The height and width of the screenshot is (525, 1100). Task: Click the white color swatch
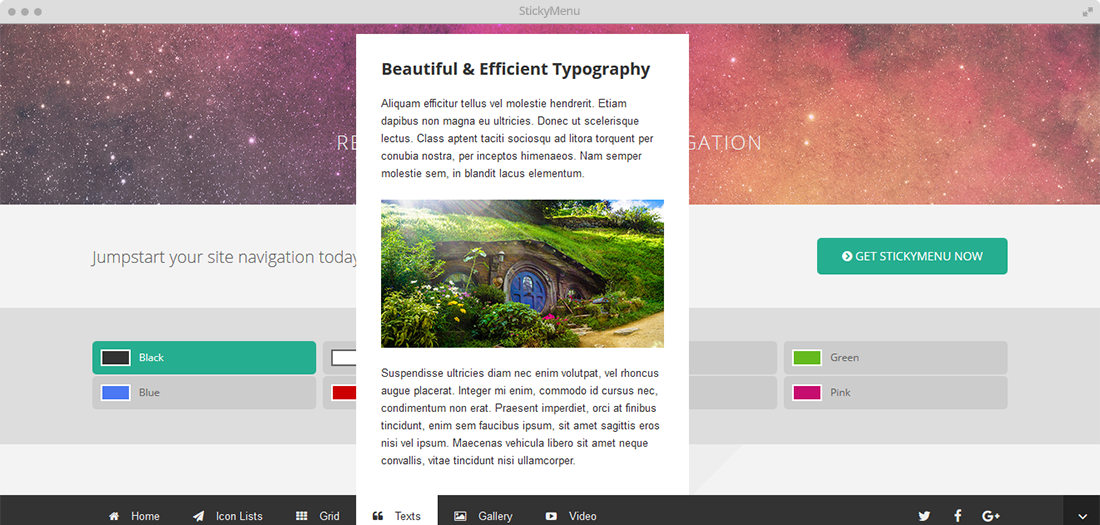(344, 358)
